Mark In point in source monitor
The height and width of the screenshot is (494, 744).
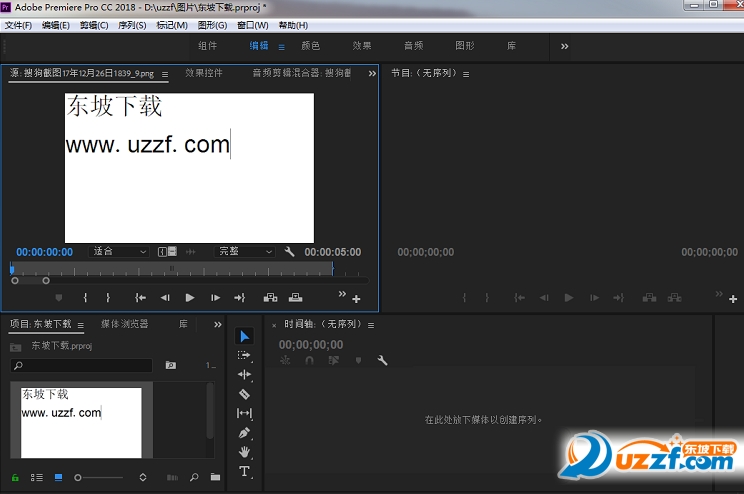(x=85, y=298)
